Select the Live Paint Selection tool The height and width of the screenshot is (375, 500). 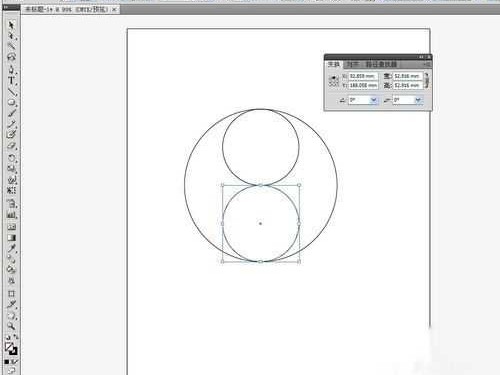[11, 281]
